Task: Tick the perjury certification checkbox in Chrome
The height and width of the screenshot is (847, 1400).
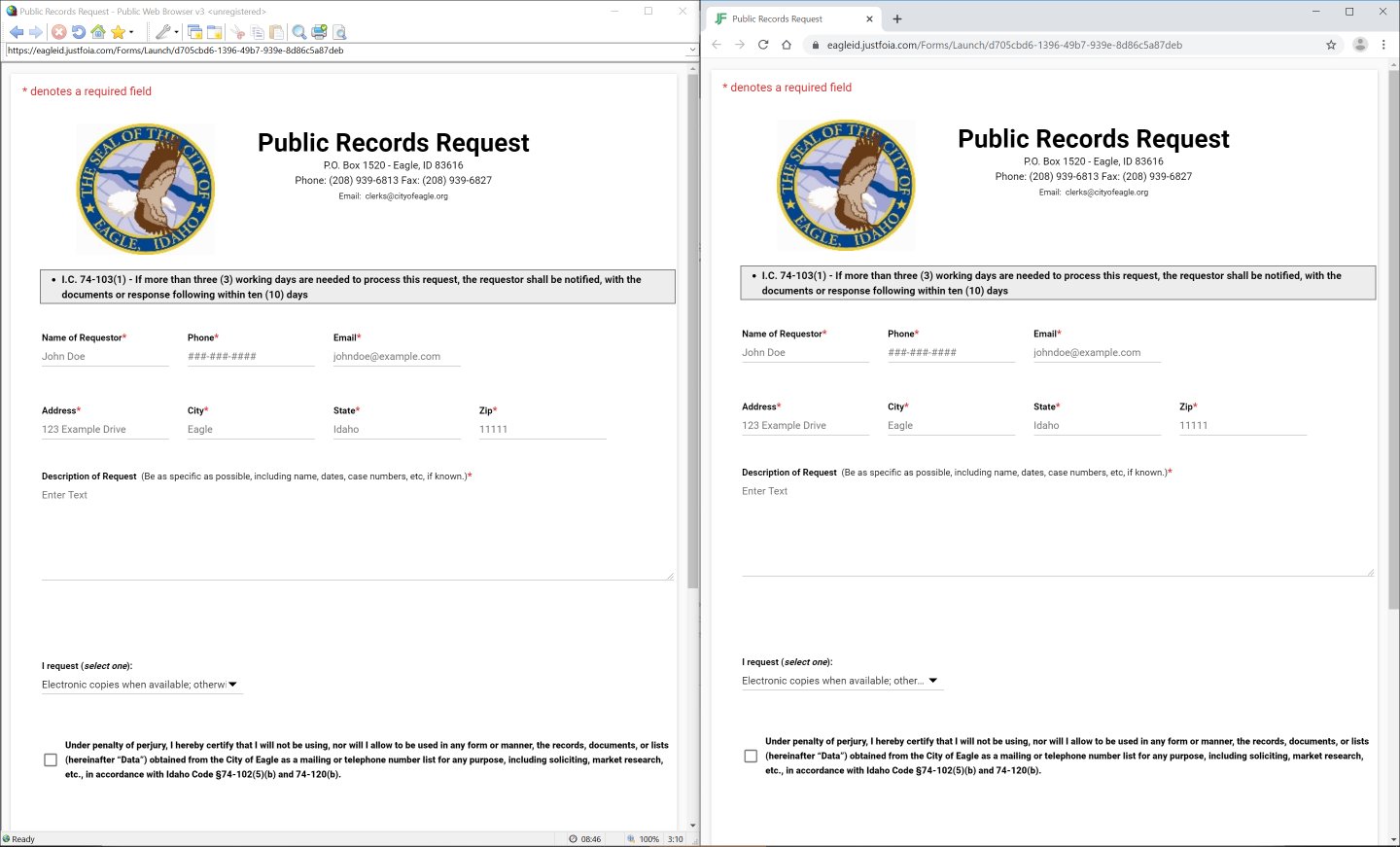Action: point(751,757)
